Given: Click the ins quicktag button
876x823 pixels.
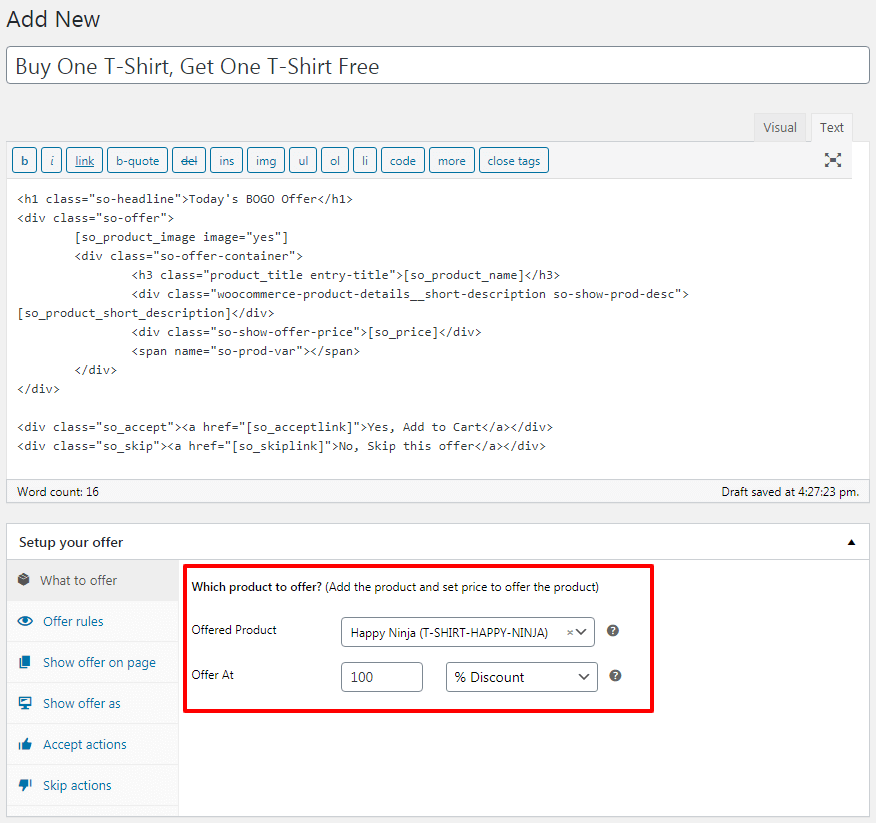Looking at the screenshot, I should point(226,160).
